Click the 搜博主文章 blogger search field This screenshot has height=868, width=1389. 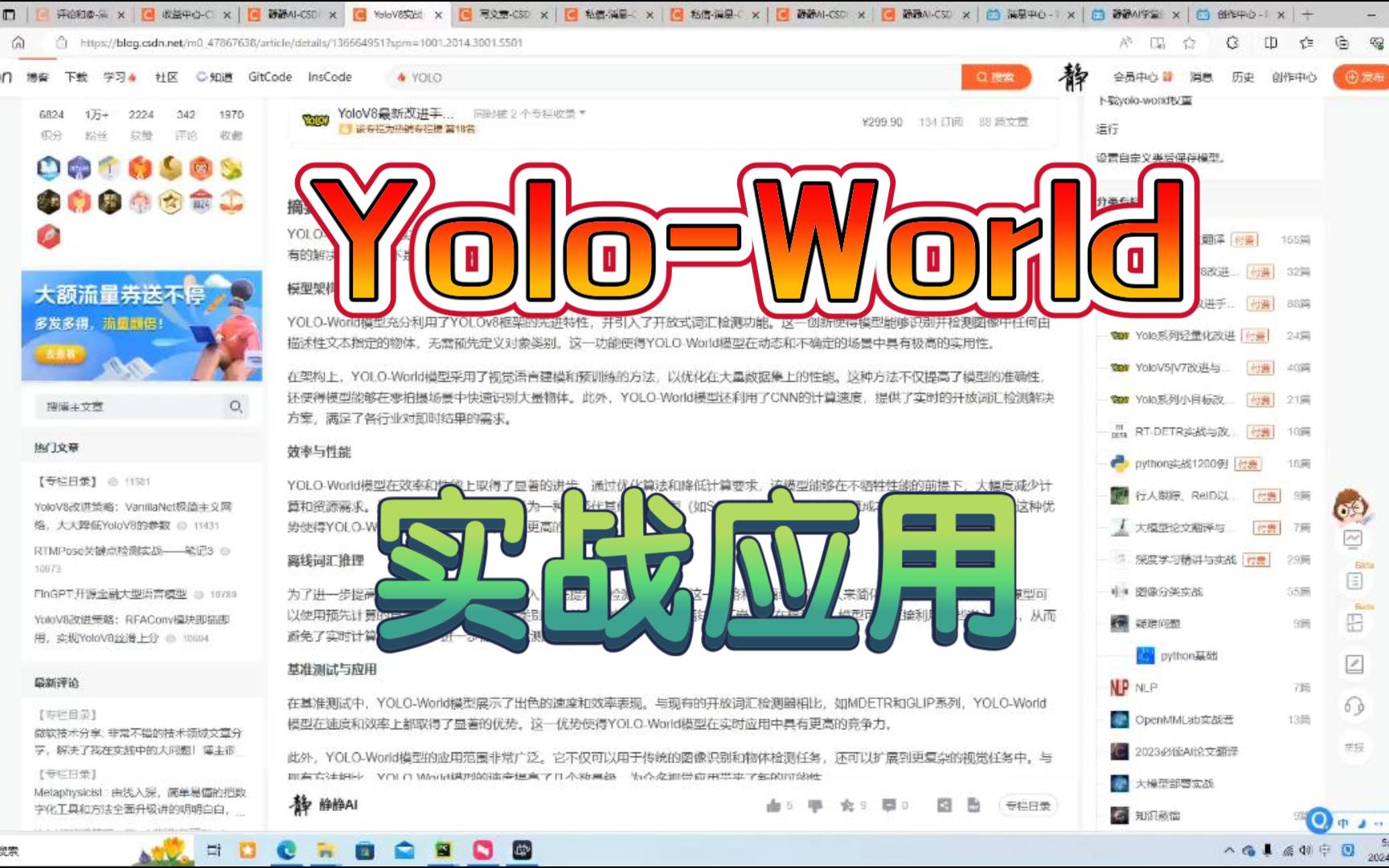[x=129, y=407]
